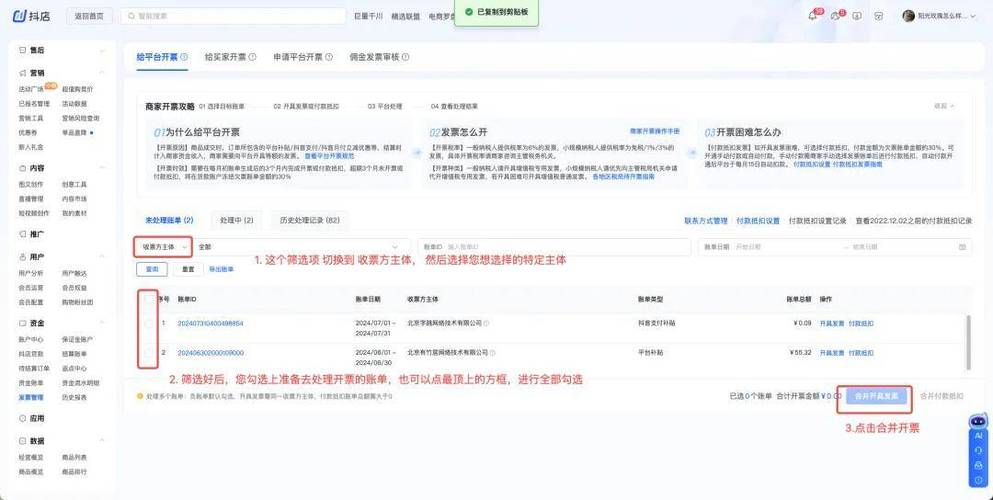993x500 pixels.
Task: Click the calendar icon in 账单日期 field
Action: [963, 247]
